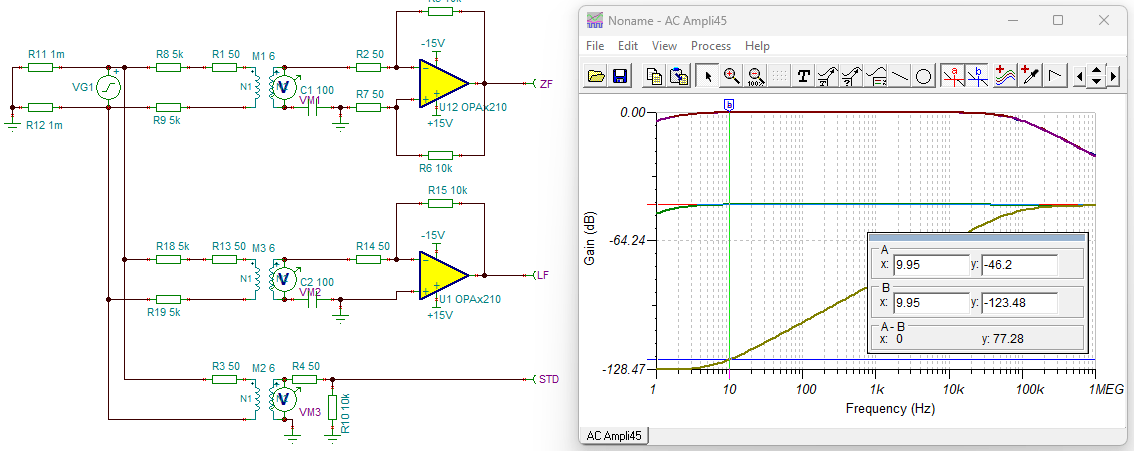Screen dimensions: 1134x451
Task: Add more curves with the plus-curves icon
Action: [x=1005, y=76]
